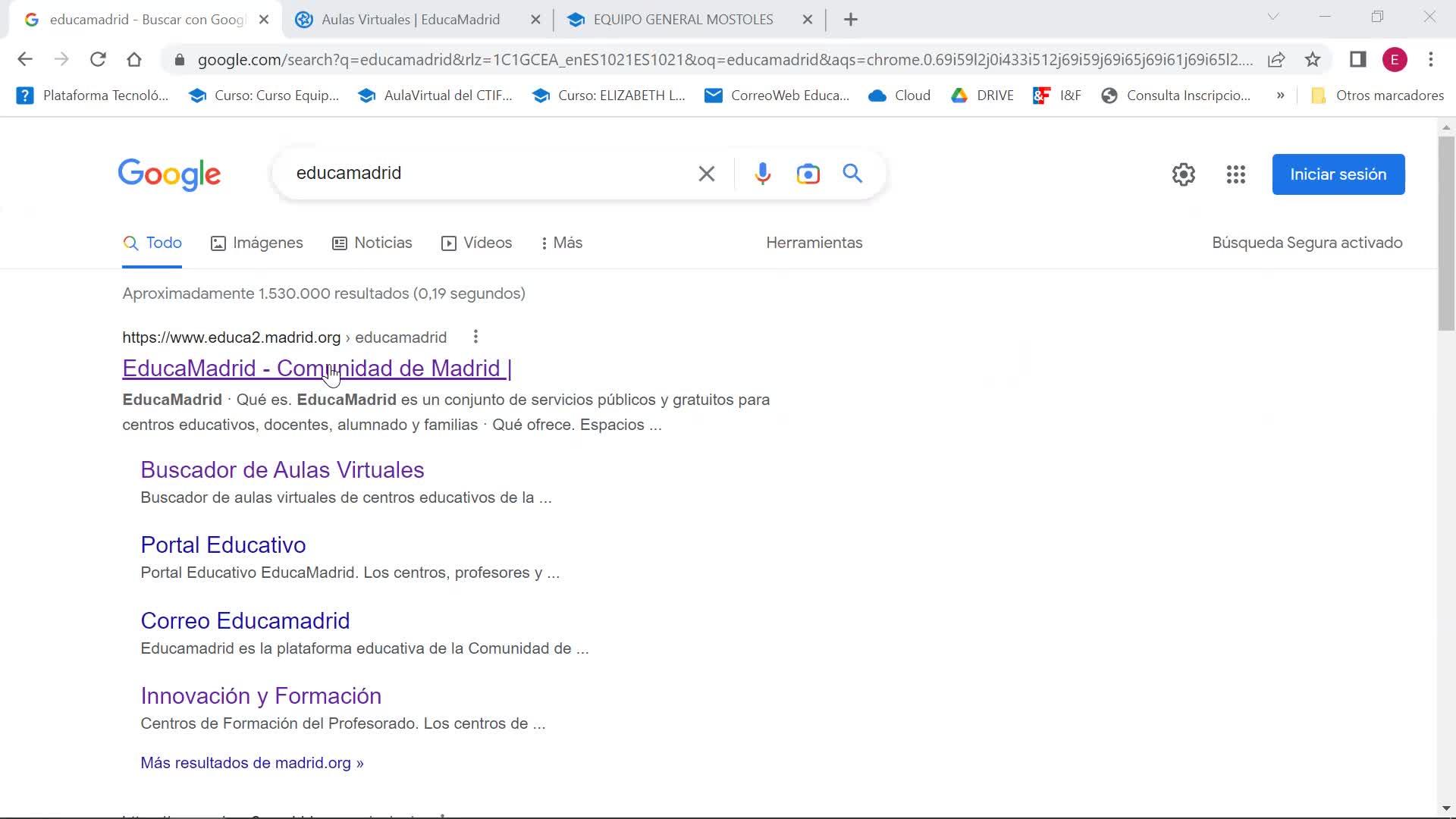Expand the Más search filters menu
The image size is (1456, 819).
coord(561,243)
